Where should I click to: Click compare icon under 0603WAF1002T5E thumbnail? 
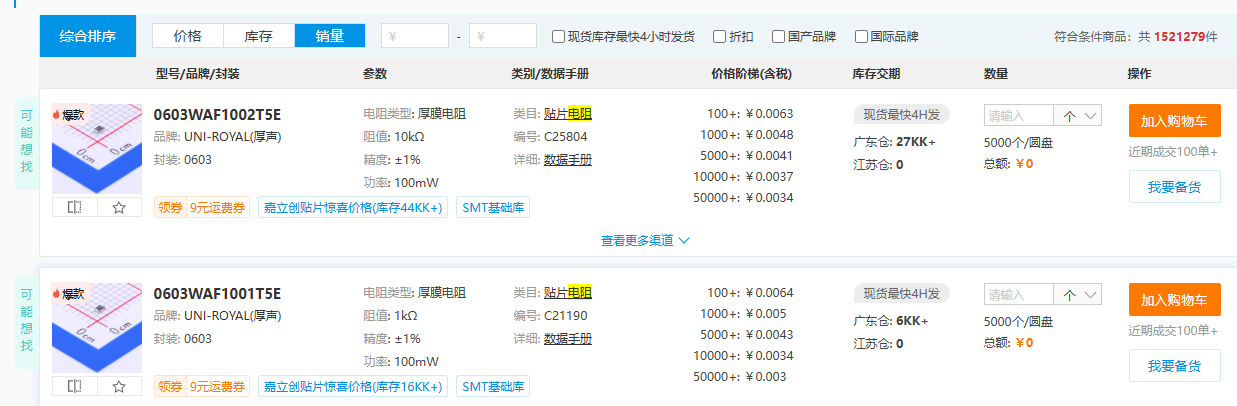point(74,207)
